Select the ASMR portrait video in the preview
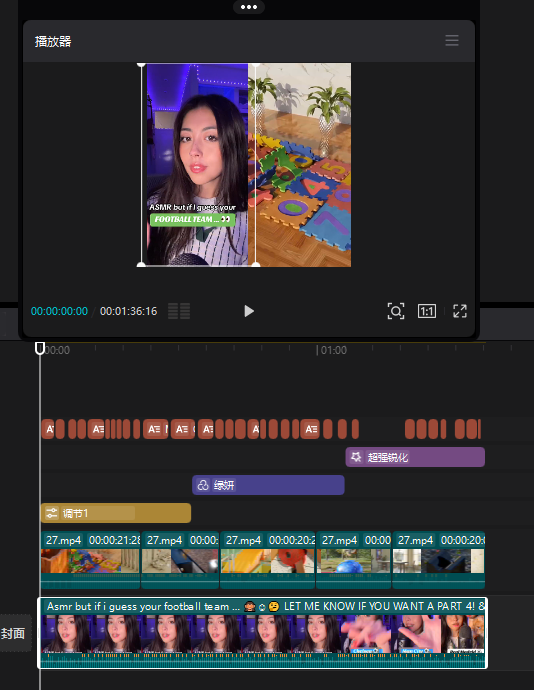Image resolution: width=534 pixels, height=690 pixels. pos(197,165)
